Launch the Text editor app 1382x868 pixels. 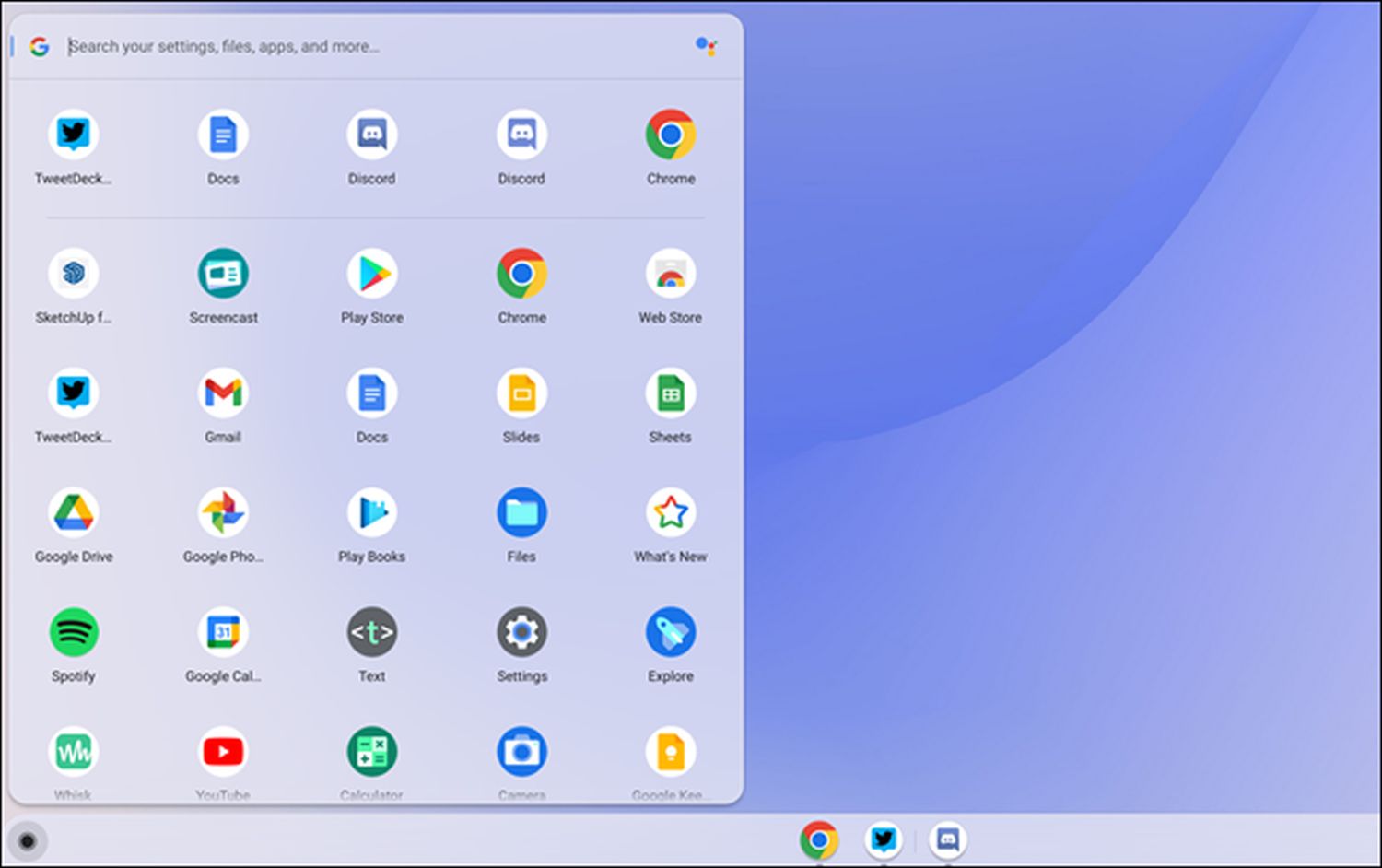[372, 634]
